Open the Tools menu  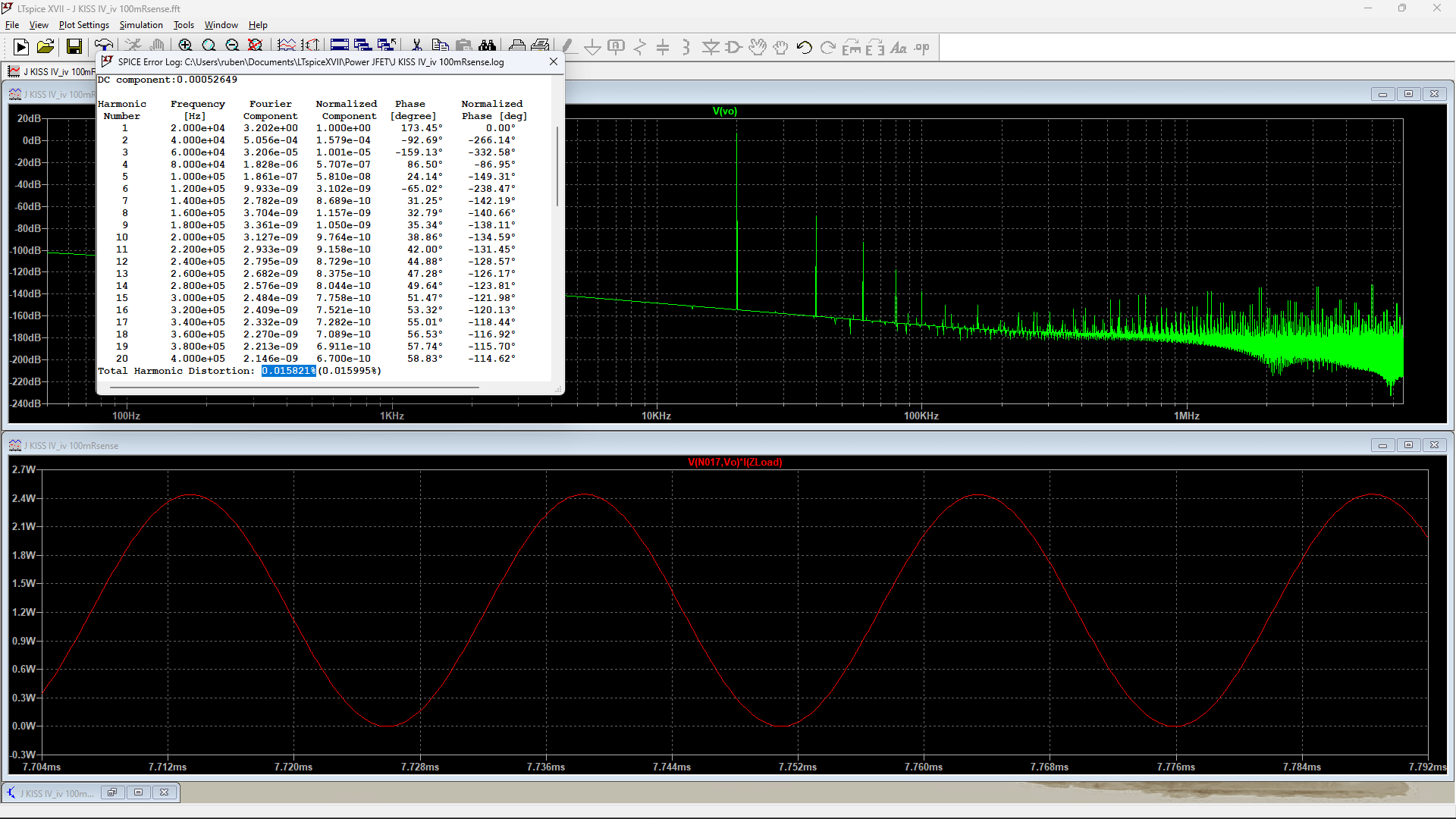[x=184, y=25]
